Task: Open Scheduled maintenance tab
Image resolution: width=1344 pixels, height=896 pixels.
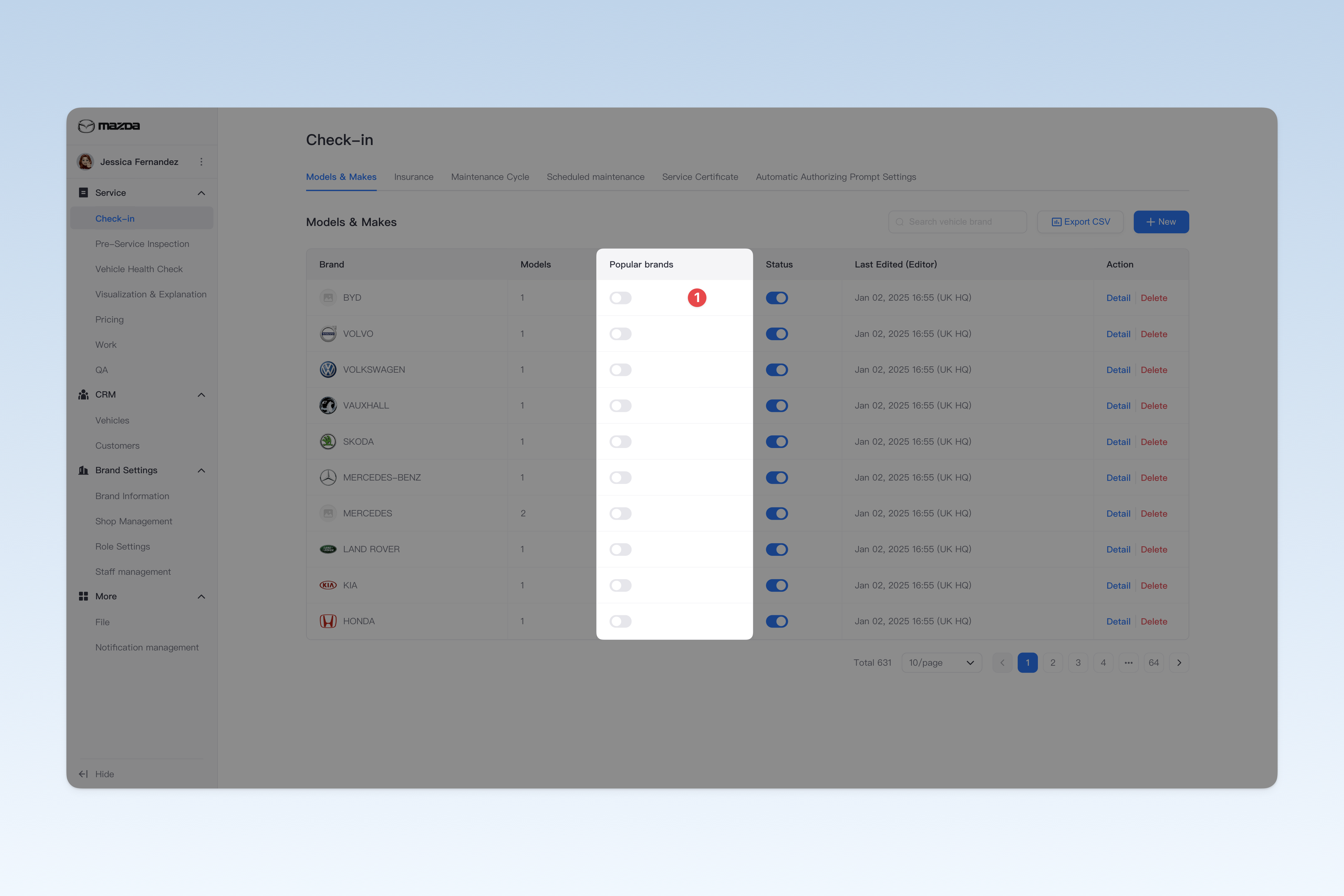Action: 595,177
